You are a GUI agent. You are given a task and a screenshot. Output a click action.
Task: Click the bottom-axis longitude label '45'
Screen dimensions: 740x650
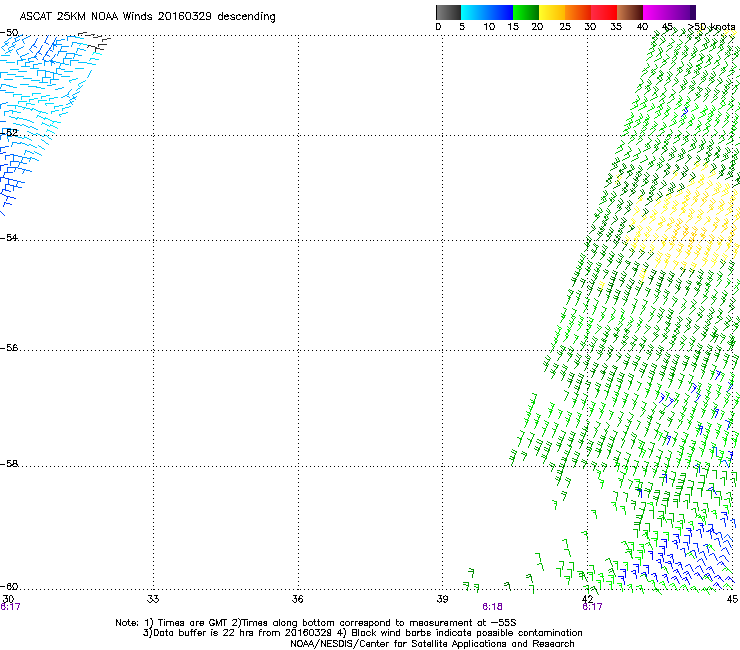point(732,599)
